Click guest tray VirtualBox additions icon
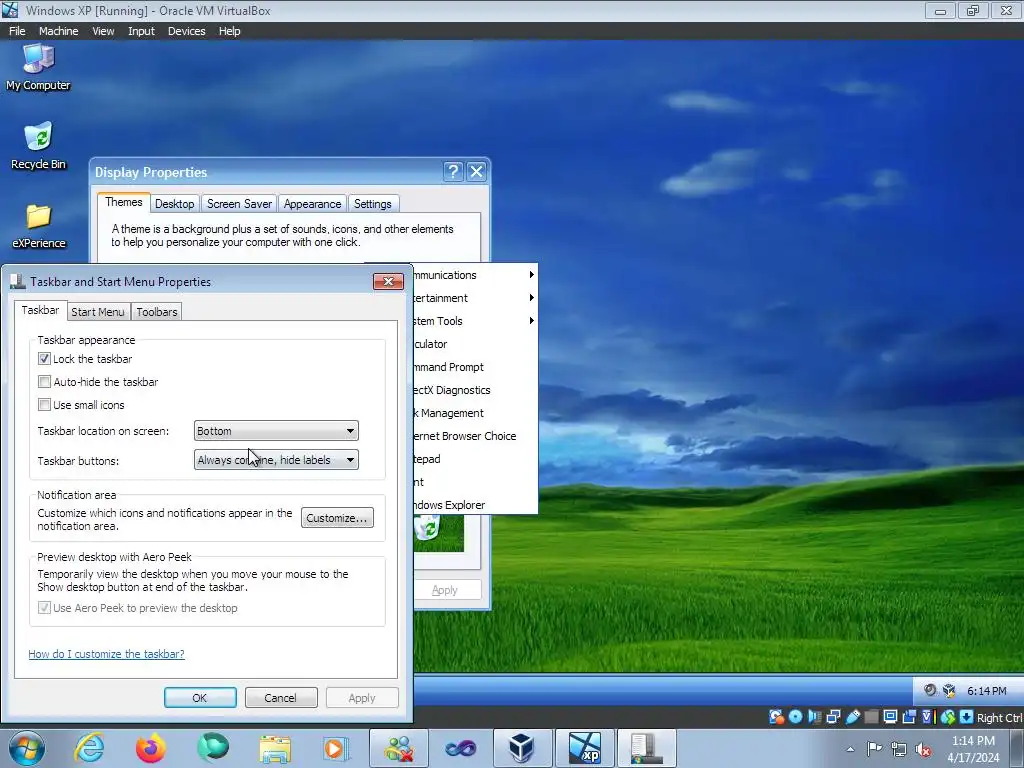1024x768 pixels. coord(950,690)
